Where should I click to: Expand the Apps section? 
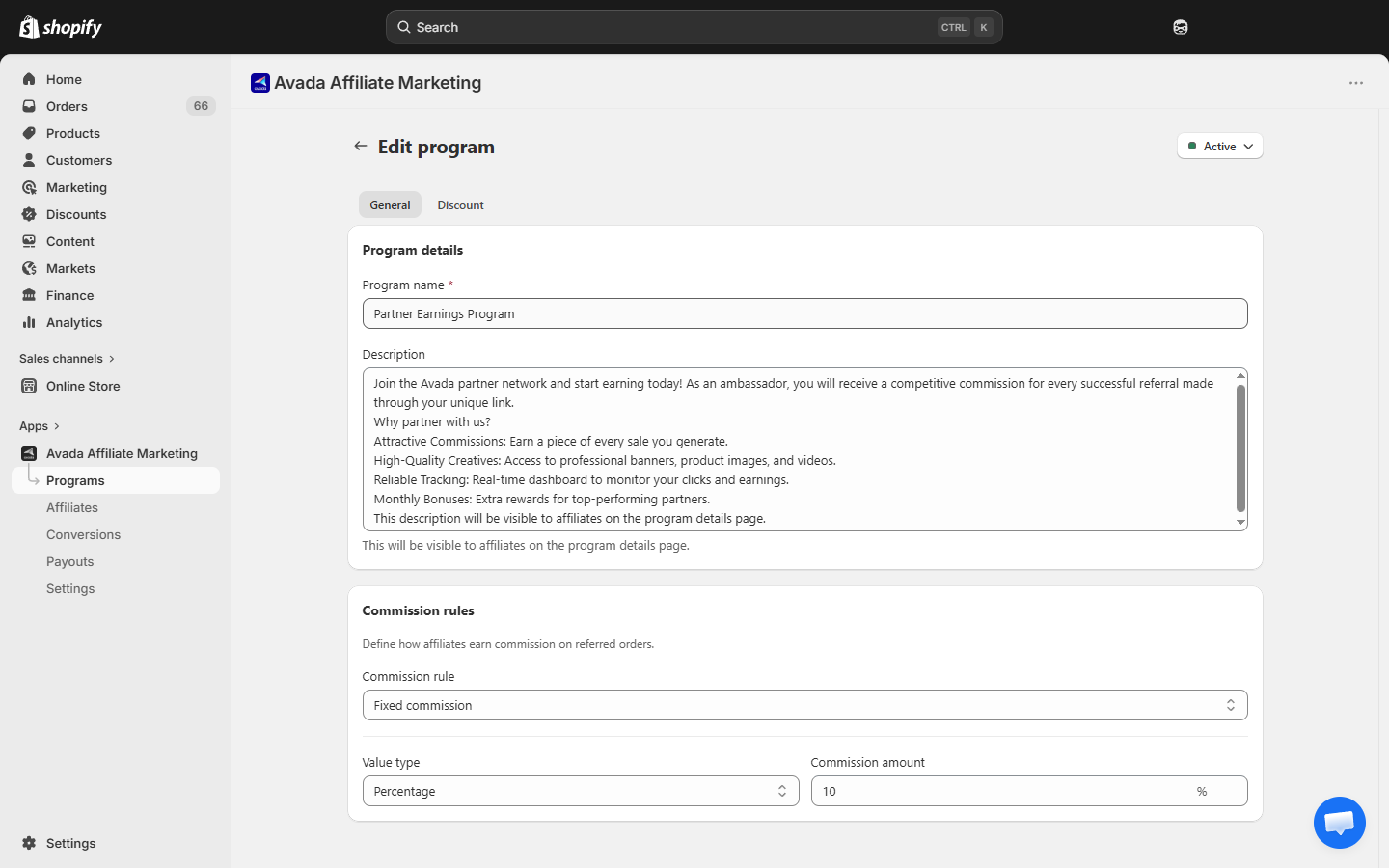coord(40,426)
